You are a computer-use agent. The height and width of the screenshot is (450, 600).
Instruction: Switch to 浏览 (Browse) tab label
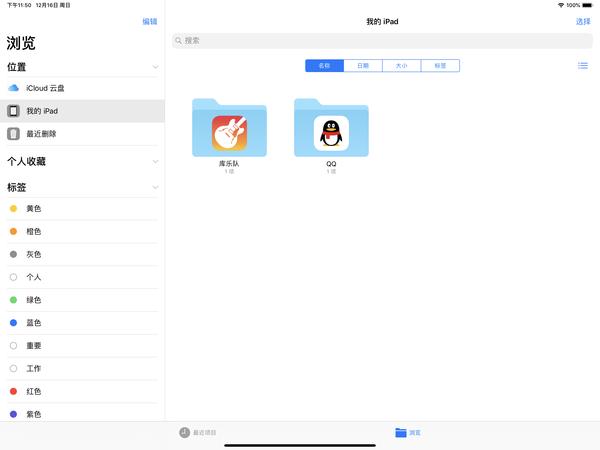tap(415, 433)
